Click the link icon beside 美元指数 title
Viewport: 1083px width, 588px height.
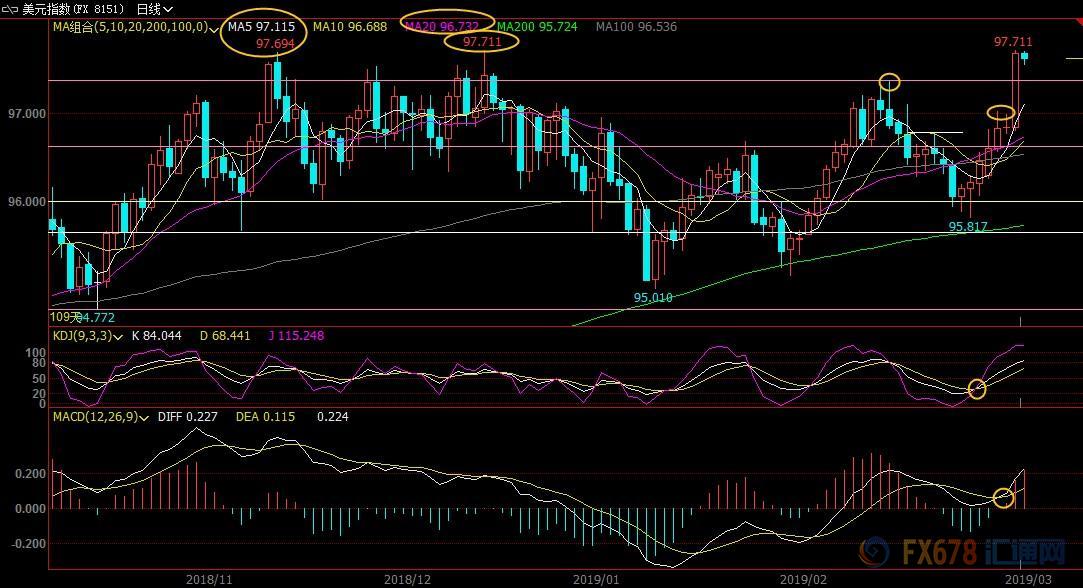coord(9,9)
